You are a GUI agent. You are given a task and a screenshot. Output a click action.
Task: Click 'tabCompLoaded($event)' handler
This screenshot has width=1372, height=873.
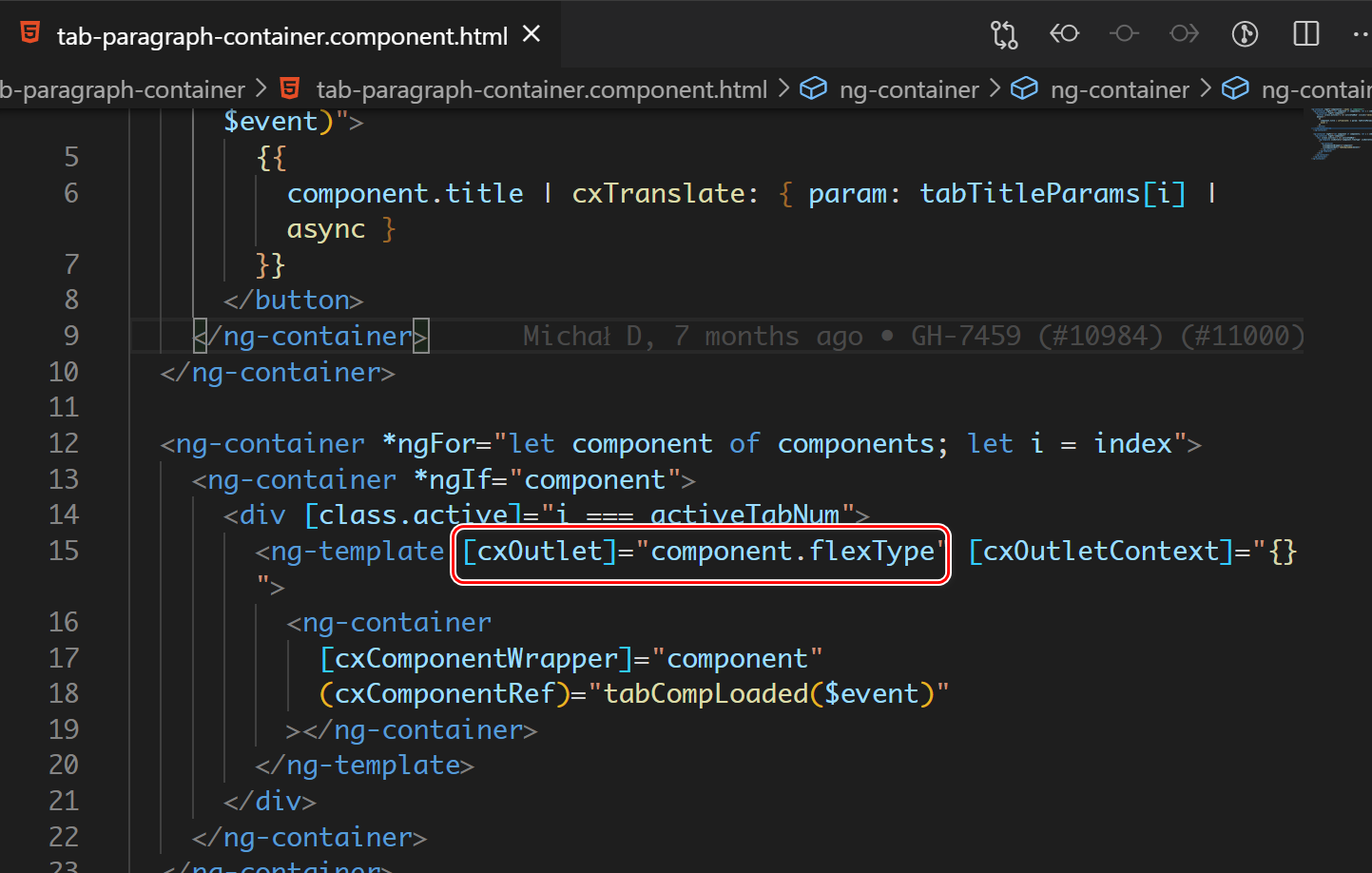(769, 693)
